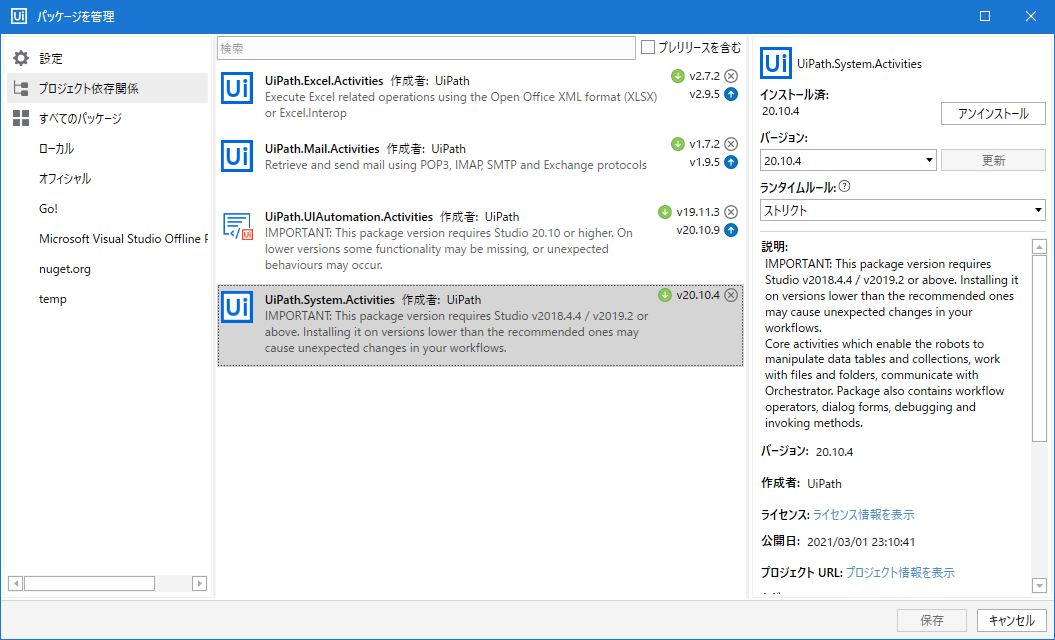Click the UiPath.System.Activities list logo
Image resolution: width=1055 pixels, height=640 pixels.
237,307
